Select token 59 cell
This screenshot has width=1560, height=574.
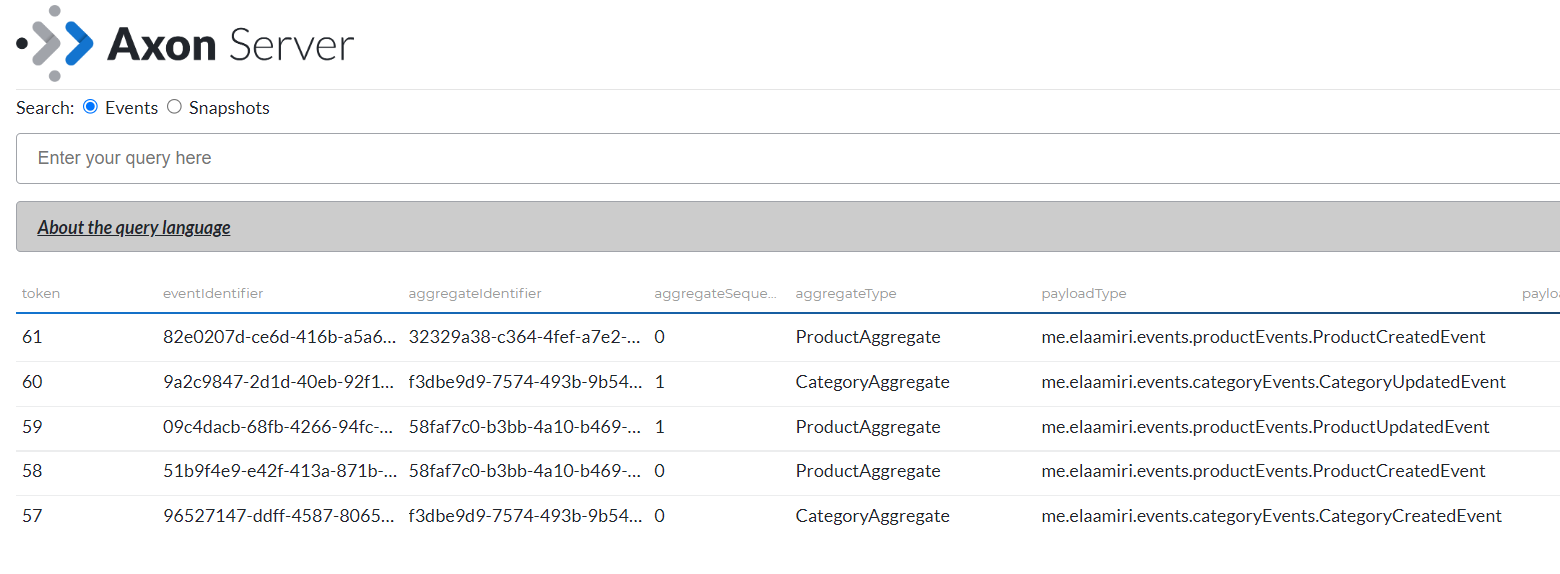[32, 427]
